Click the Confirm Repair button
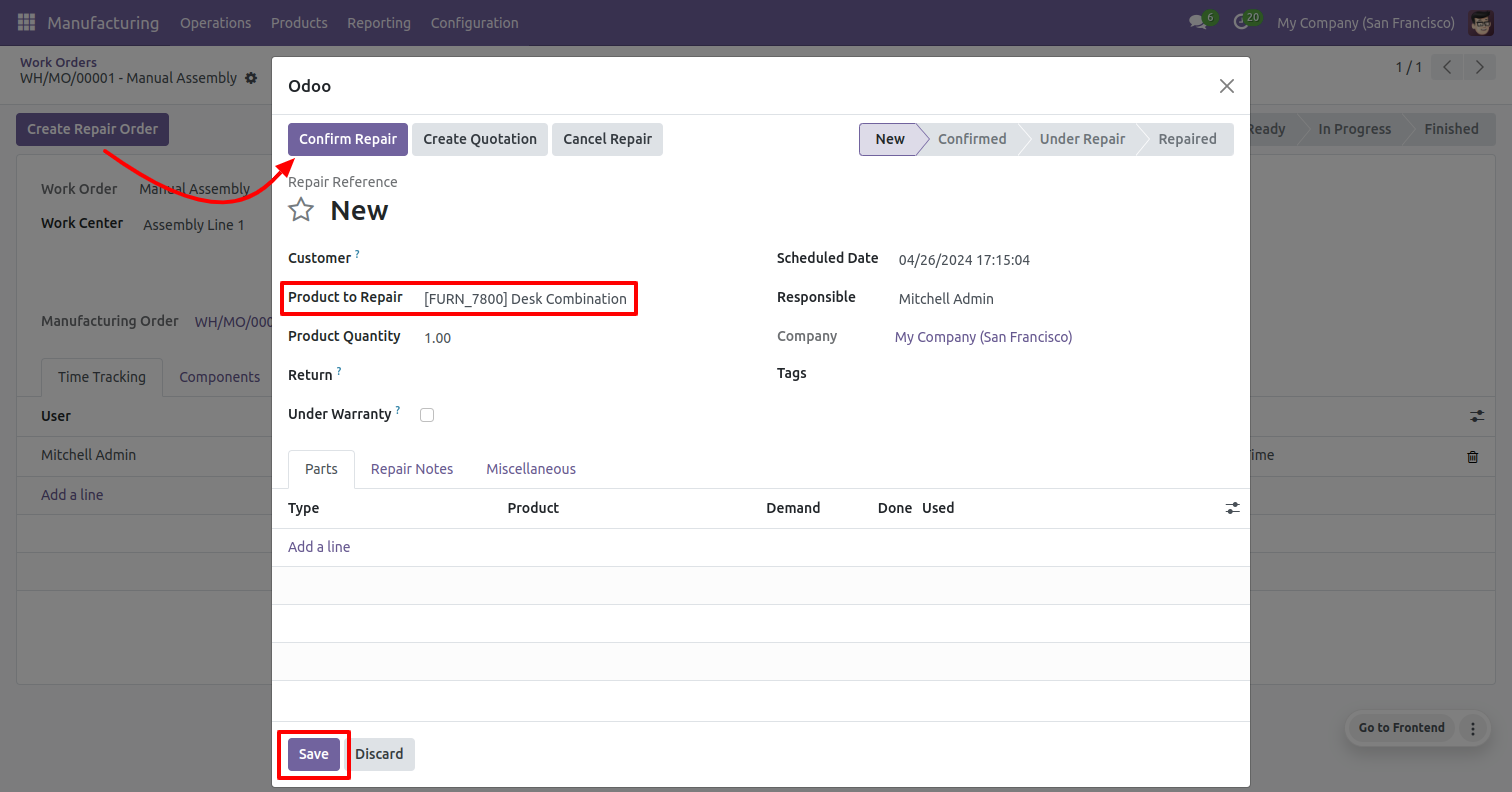Image resolution: width=1512 pixels, height=792 pixels. click(348, 139)
